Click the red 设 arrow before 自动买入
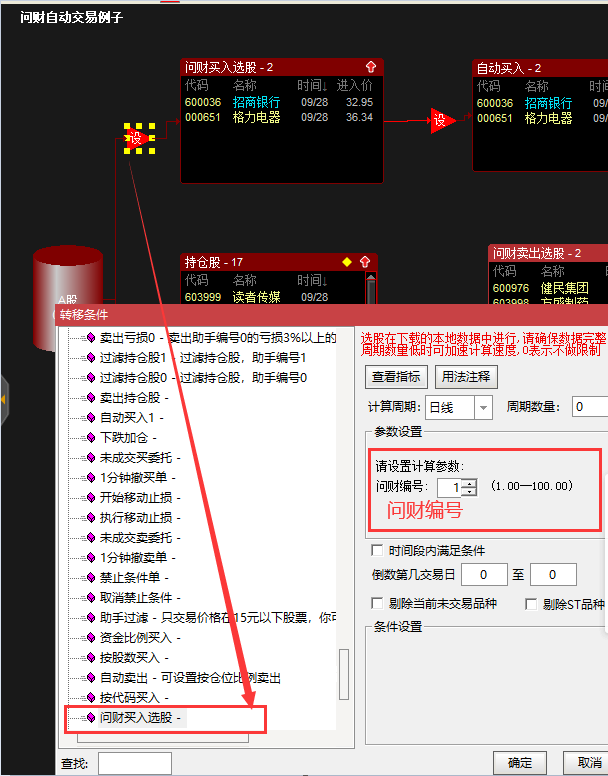Screen dimensions: 608x776 coord(442,121)
